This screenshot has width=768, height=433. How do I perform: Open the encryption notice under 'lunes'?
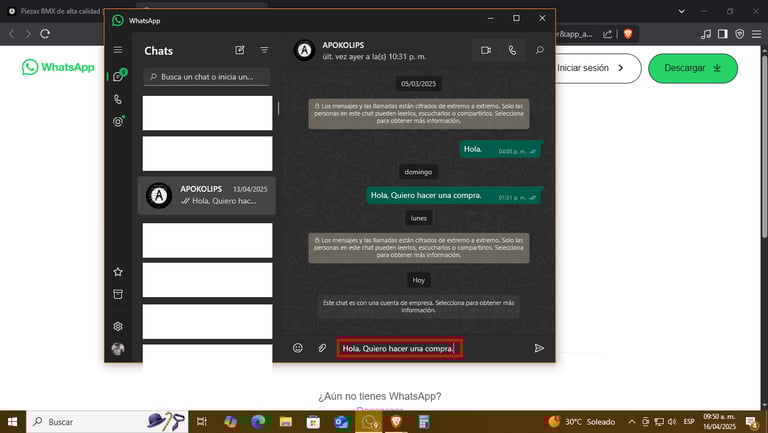[419, 248]
